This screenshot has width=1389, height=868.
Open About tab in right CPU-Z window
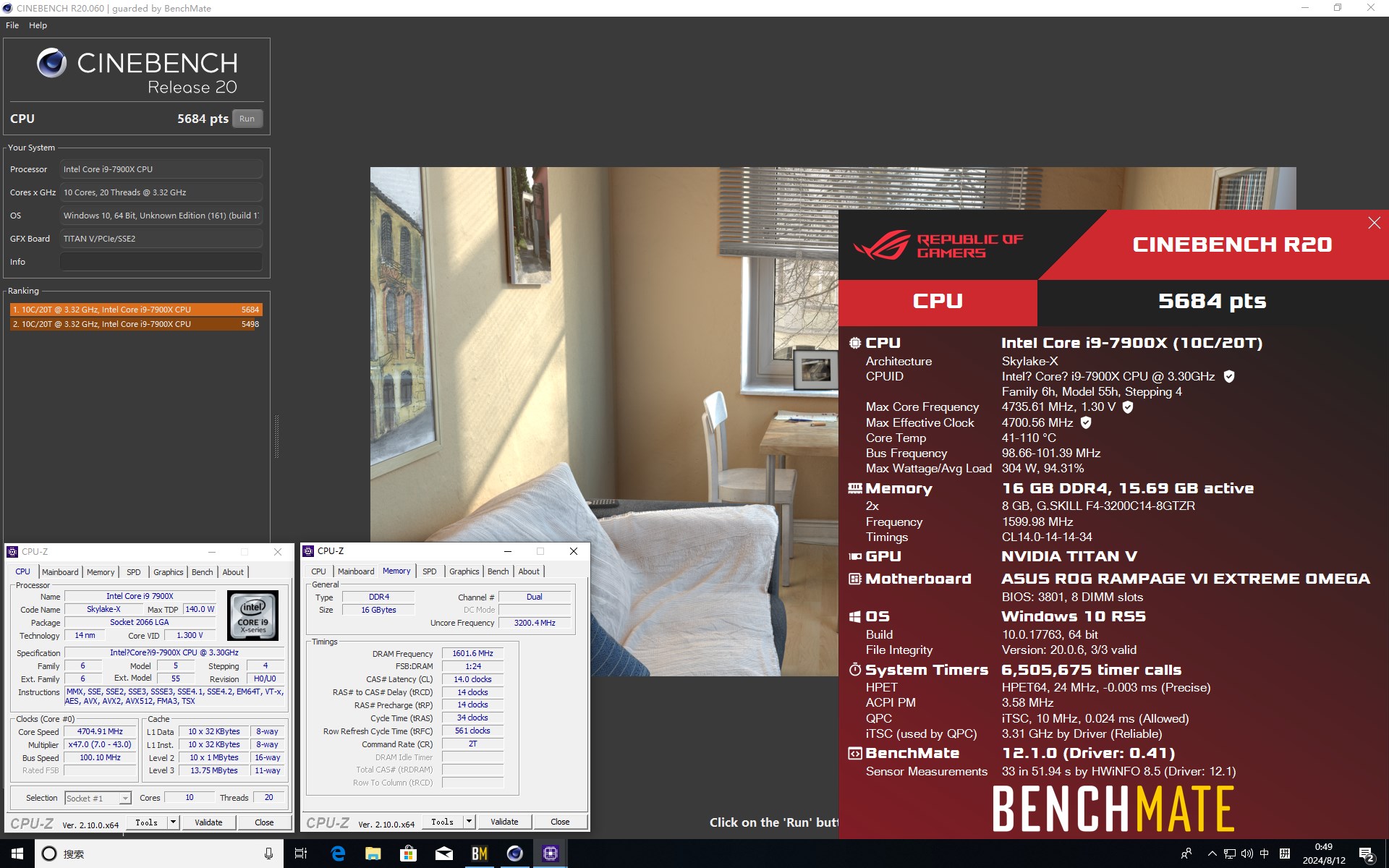(529, 571)
